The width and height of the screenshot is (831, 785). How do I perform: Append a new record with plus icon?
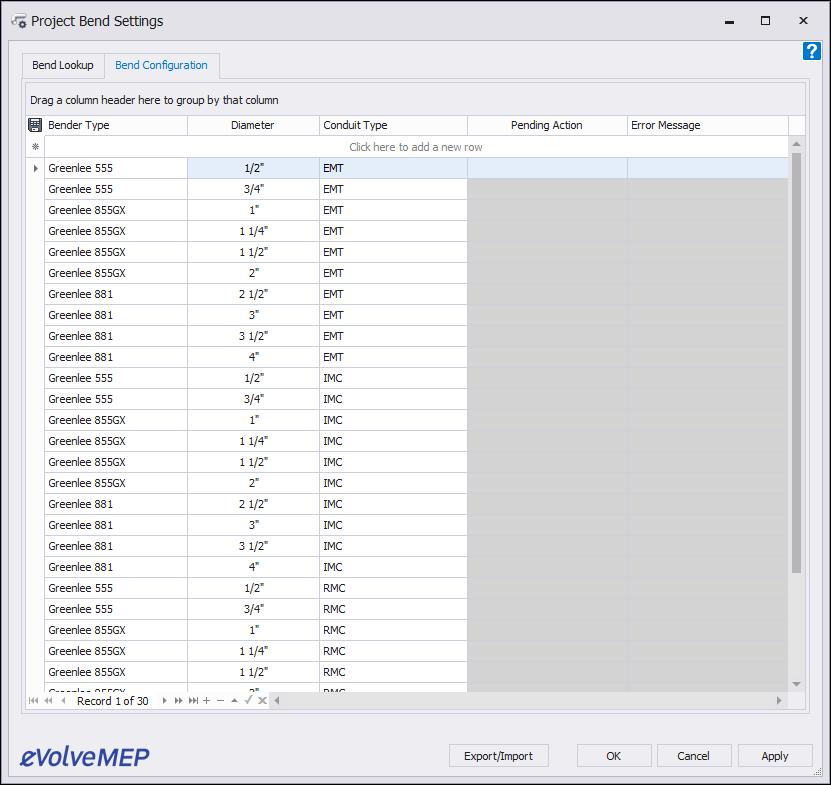[207, 701]
